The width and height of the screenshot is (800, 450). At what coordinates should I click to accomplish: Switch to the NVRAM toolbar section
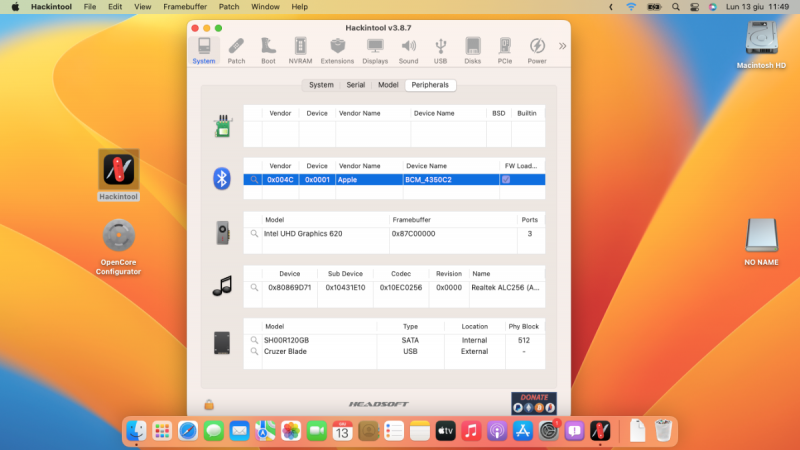tap(300, 50)
